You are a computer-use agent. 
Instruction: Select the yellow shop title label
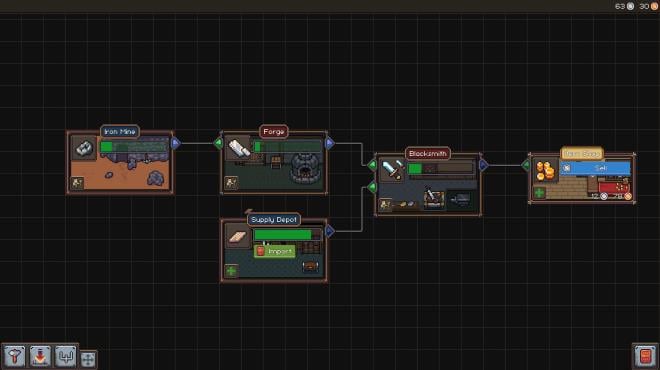[582, 154]
